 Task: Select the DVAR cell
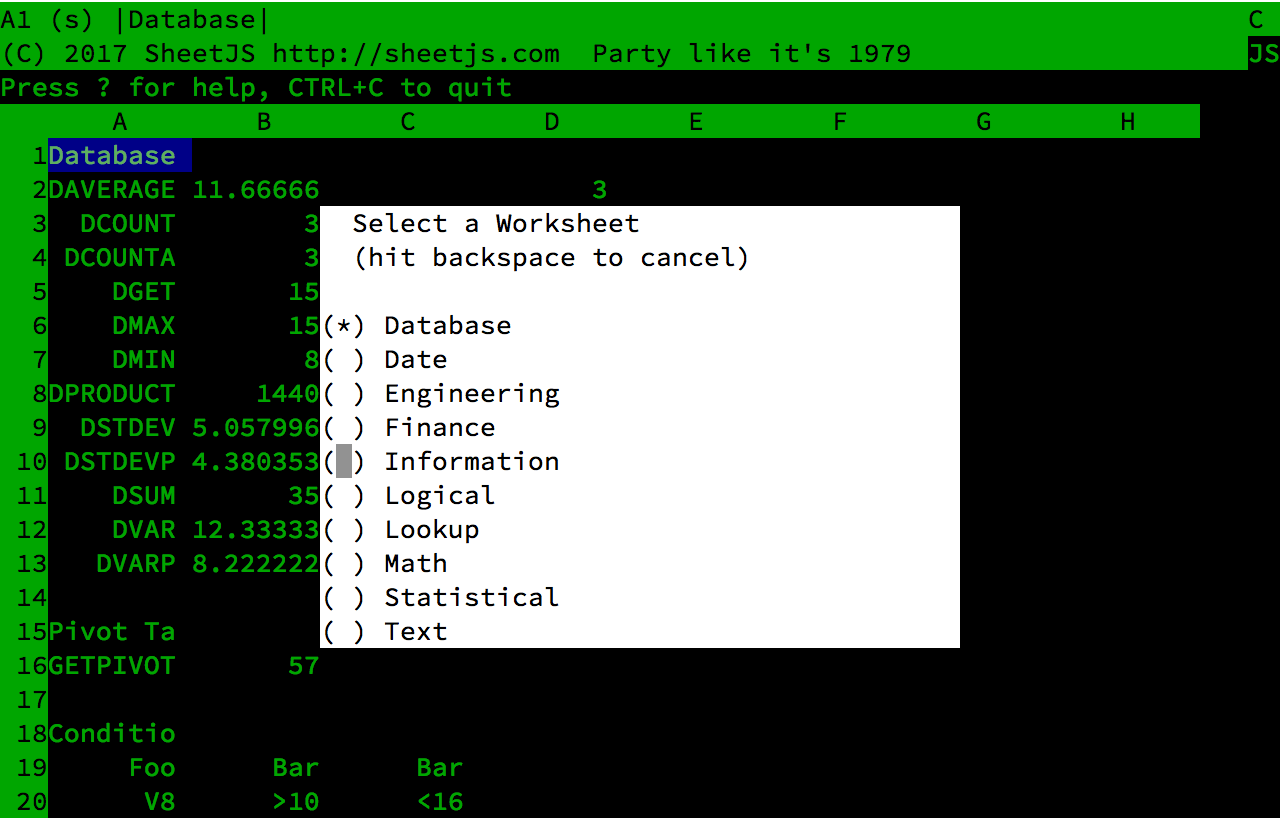(x=144, y=530)
